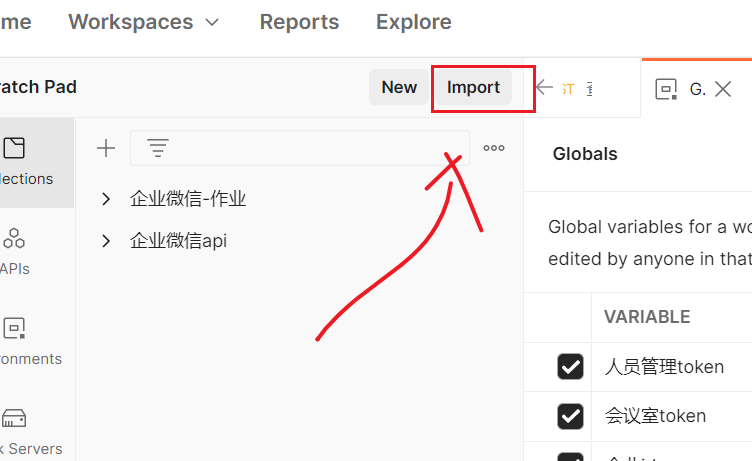This screenshot has height=461, width=752.
Task: Click the Globals heading
Action: pyautogui.click(x=585, y=154)
